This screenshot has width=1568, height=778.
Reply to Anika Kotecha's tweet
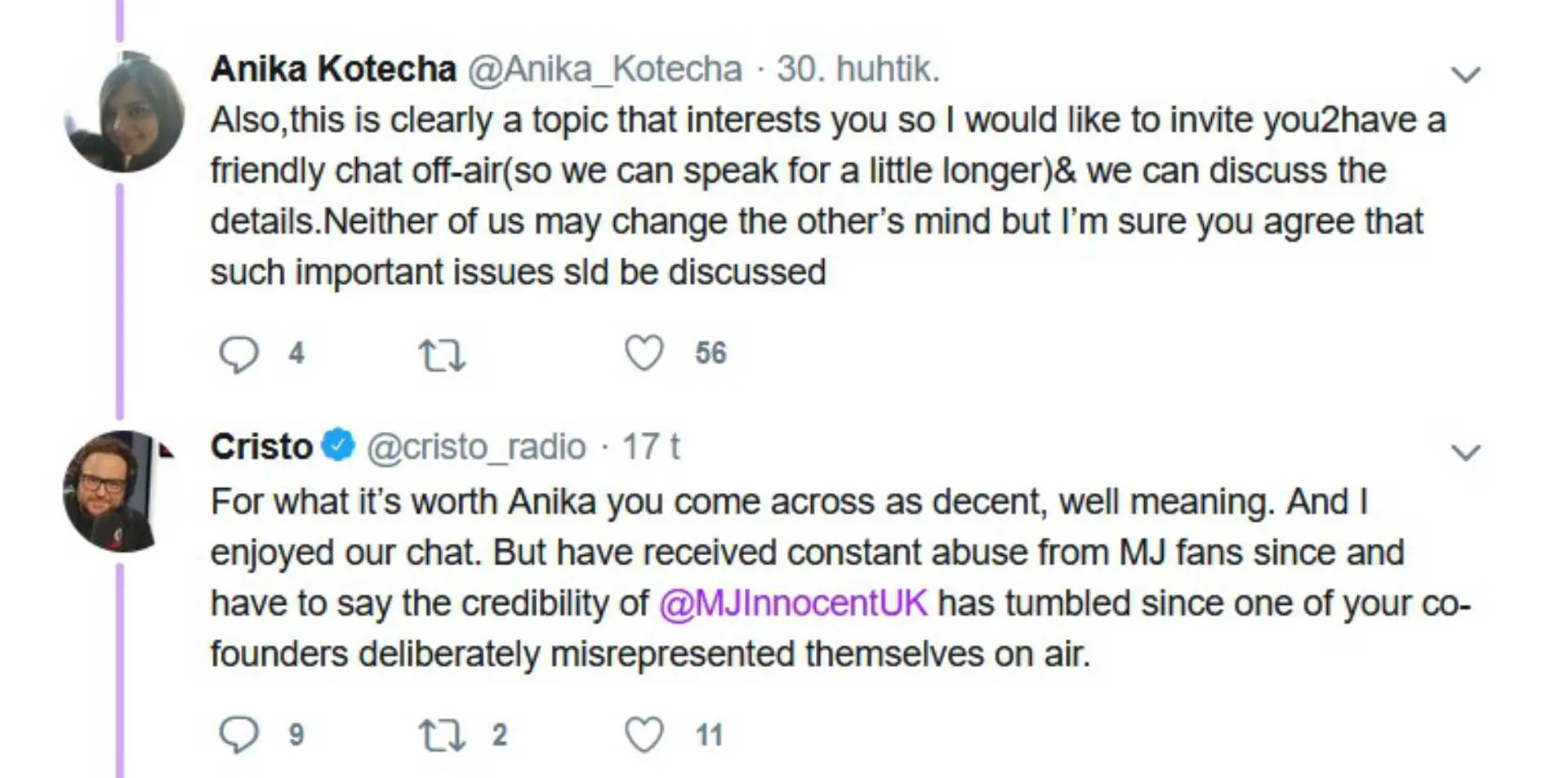tap(238, 354)
